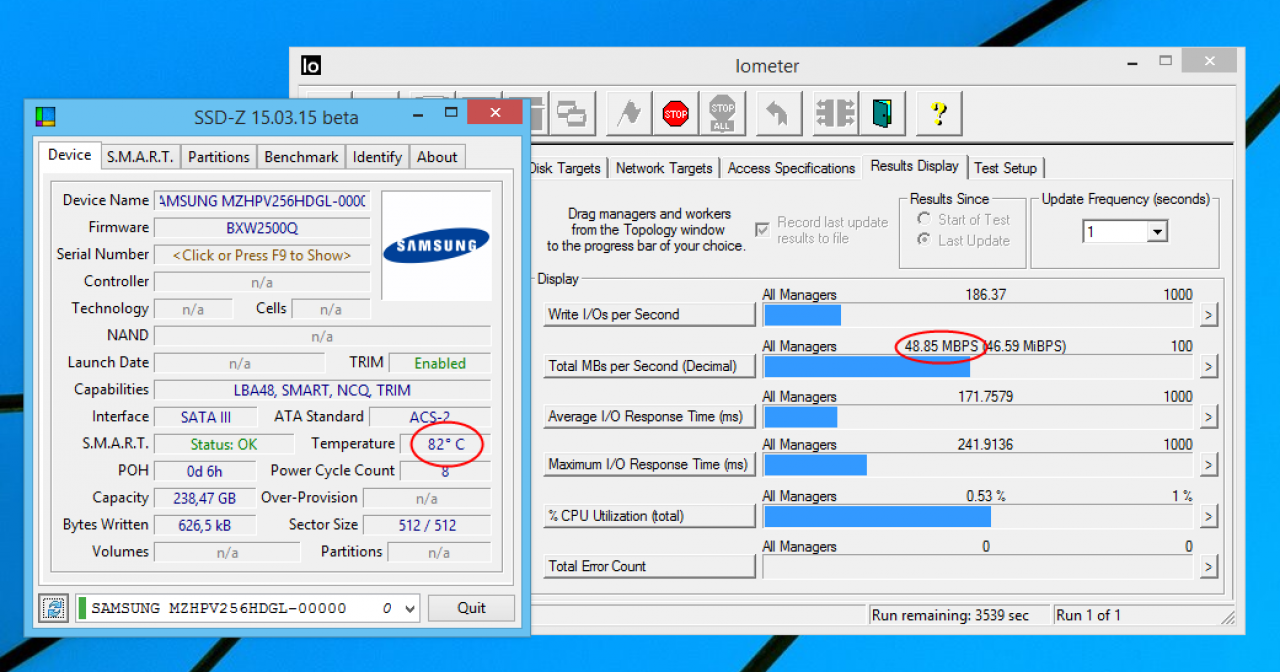Open the Update Frequency seconds dropdown
This screenshot has height=672, width=1280.
(1157, 232)
